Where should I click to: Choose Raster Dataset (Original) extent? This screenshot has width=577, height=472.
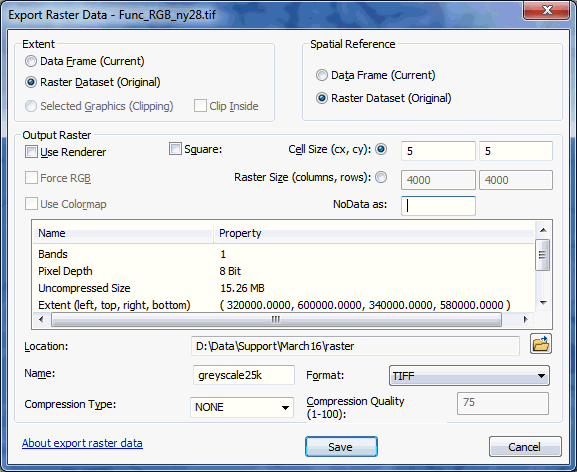pos(31,82)
